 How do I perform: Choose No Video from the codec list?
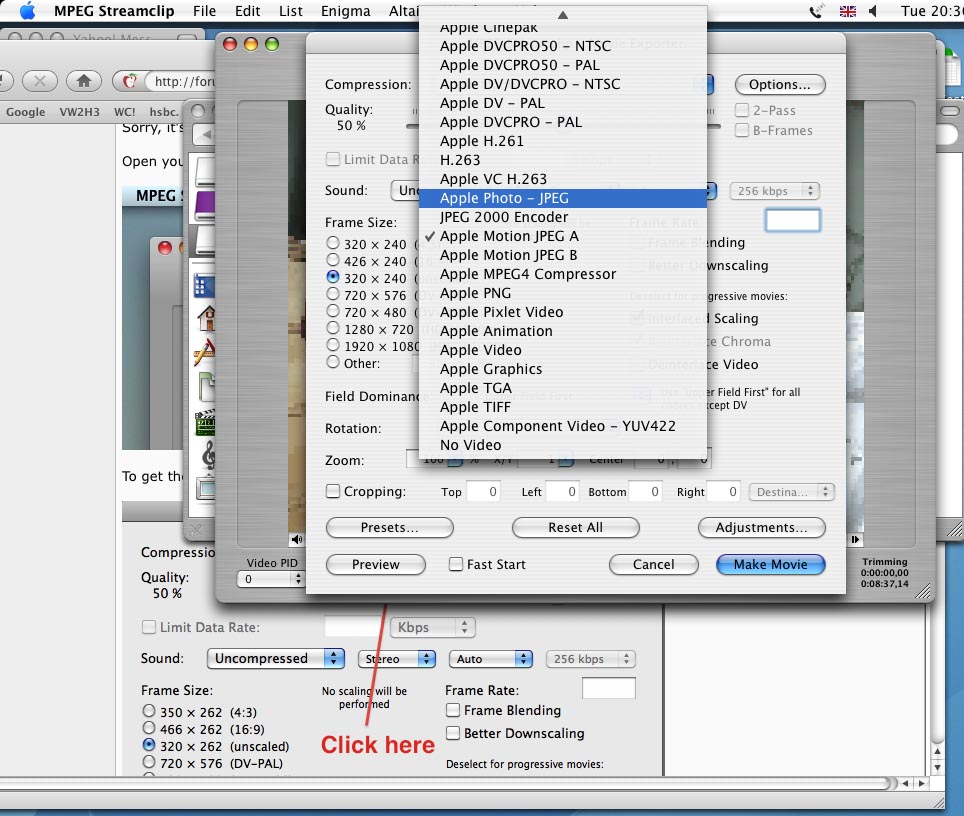563,445
